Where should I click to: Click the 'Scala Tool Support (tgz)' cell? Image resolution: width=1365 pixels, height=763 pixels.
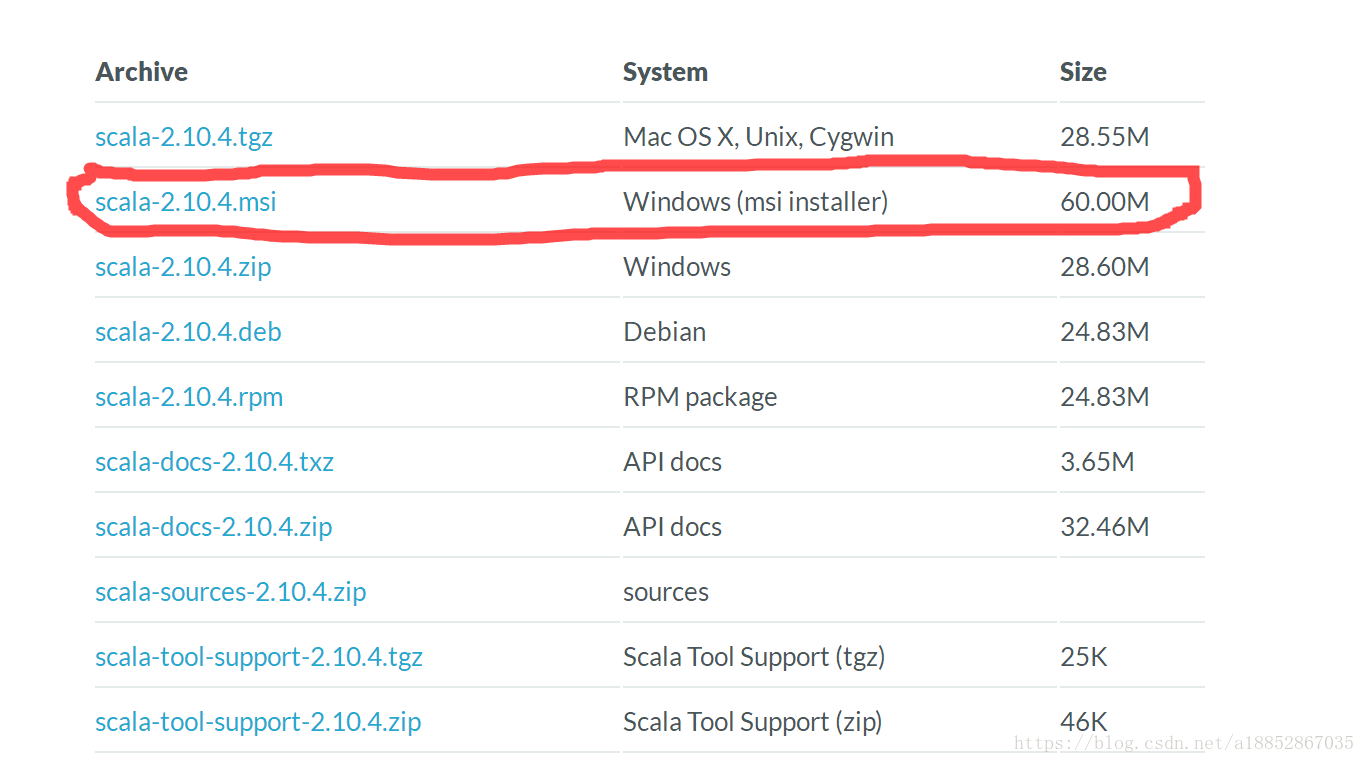754,657
